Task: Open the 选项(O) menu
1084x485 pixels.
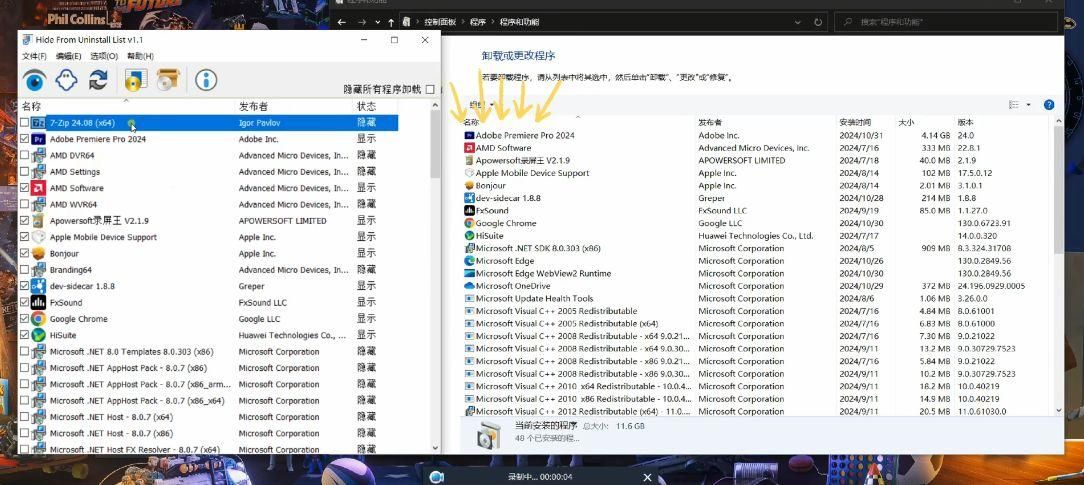Action: coord(104,56)
